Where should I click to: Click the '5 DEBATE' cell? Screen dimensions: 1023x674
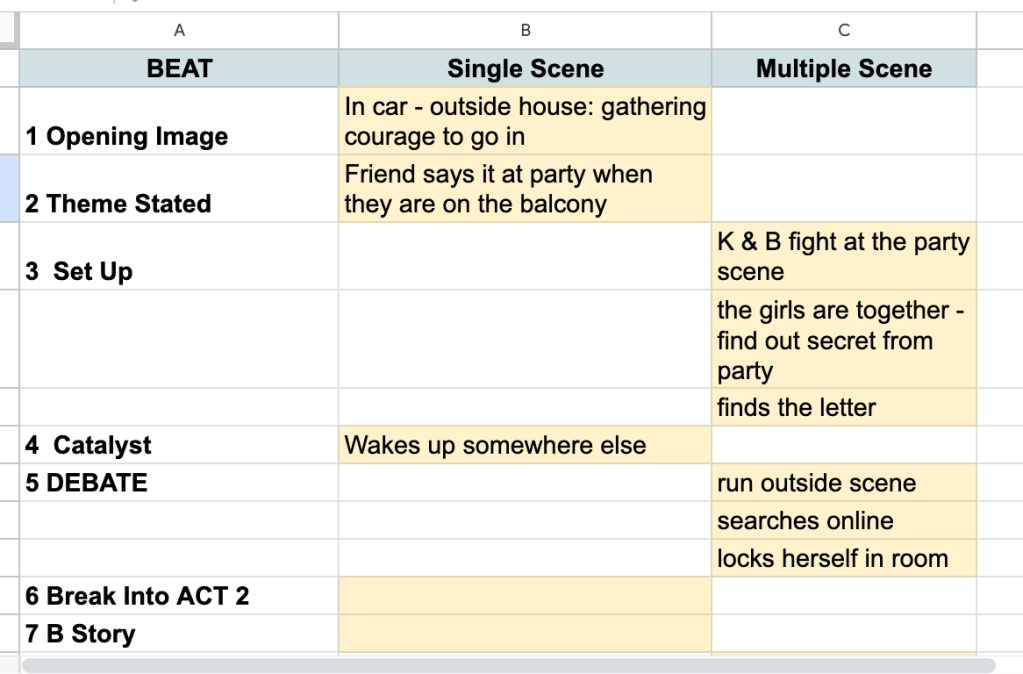[179, 483]
